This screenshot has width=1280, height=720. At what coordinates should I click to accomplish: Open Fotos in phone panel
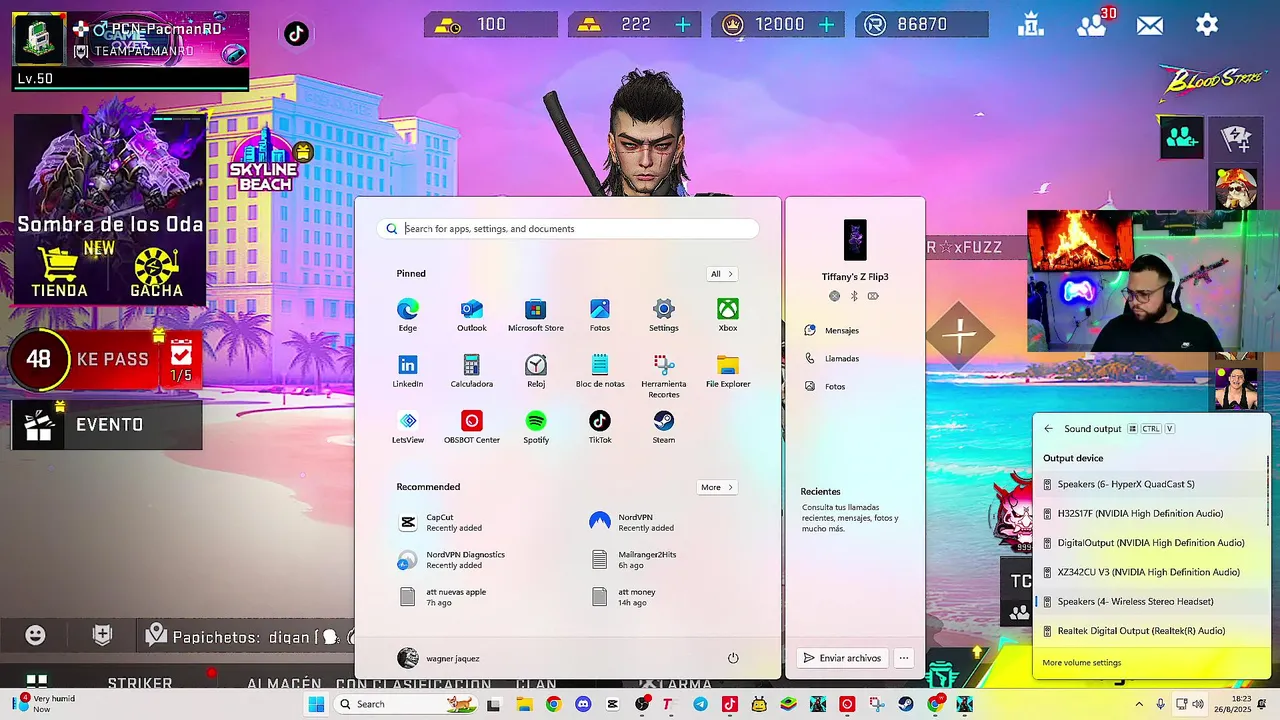coord(826,386)
